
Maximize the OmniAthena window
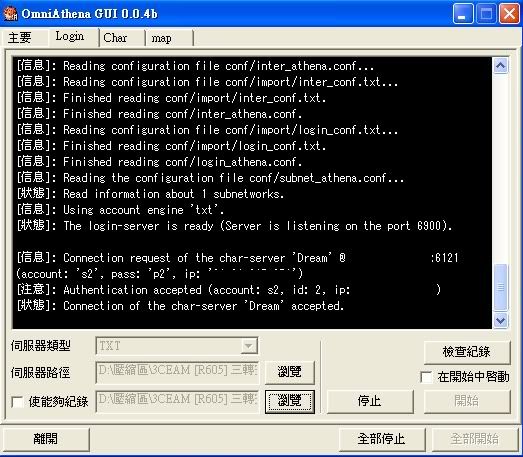486,14
